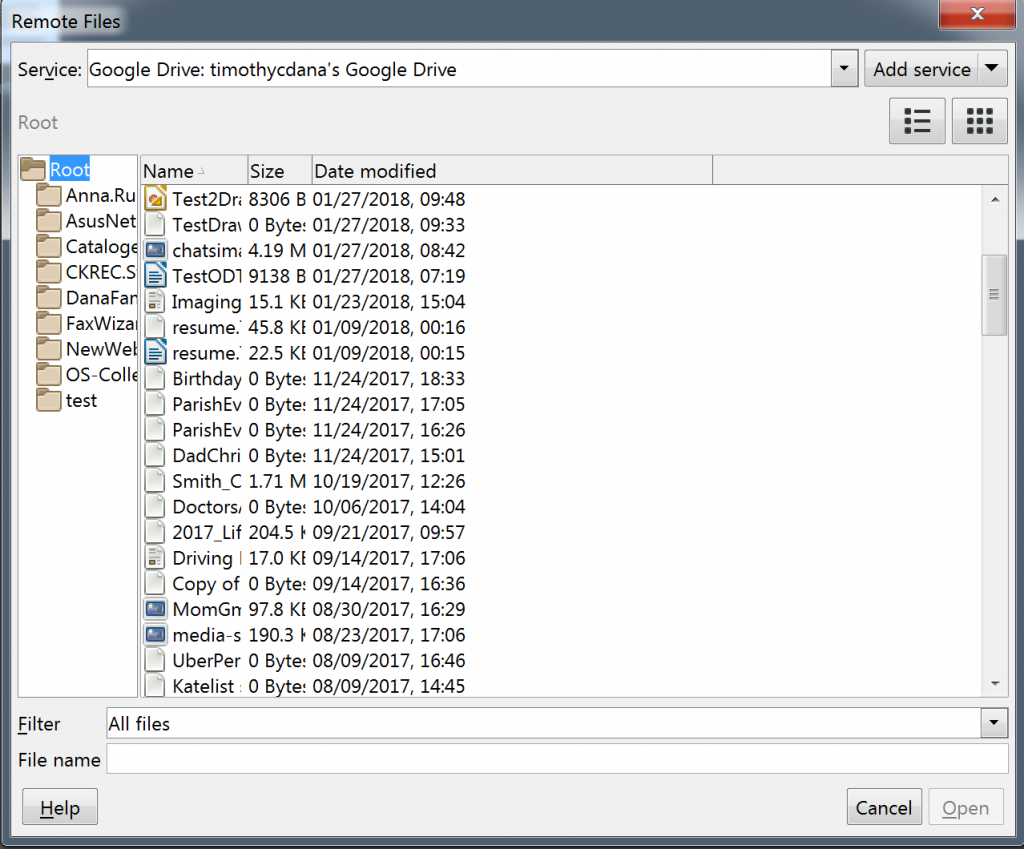Viewport: 1024px width, 849px height.
Task: Open the Add service dropdown arrow
Action: pyautogui.click(x=991, y=68)
